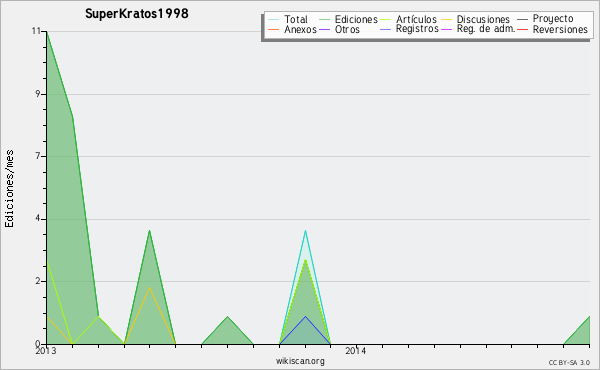Viewport: 600px width, 370px height.
Task: Click the blue Registros triangle peak
Action: coord(305,317)
